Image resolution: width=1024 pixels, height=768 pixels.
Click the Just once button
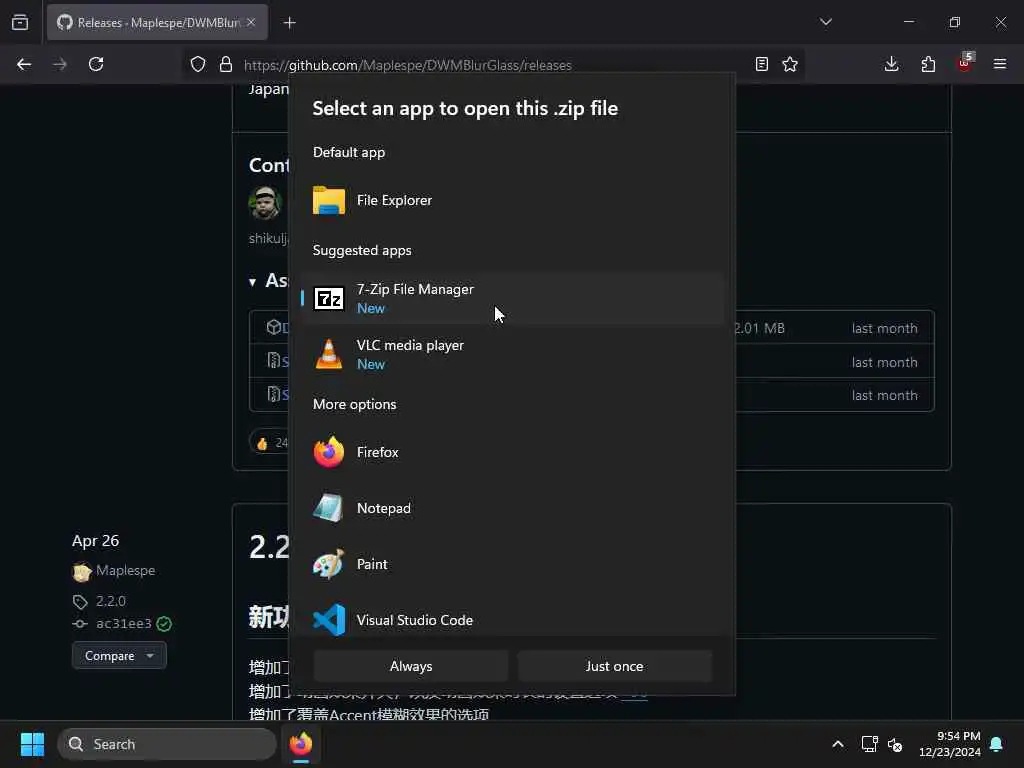click(x=614, y=666)
